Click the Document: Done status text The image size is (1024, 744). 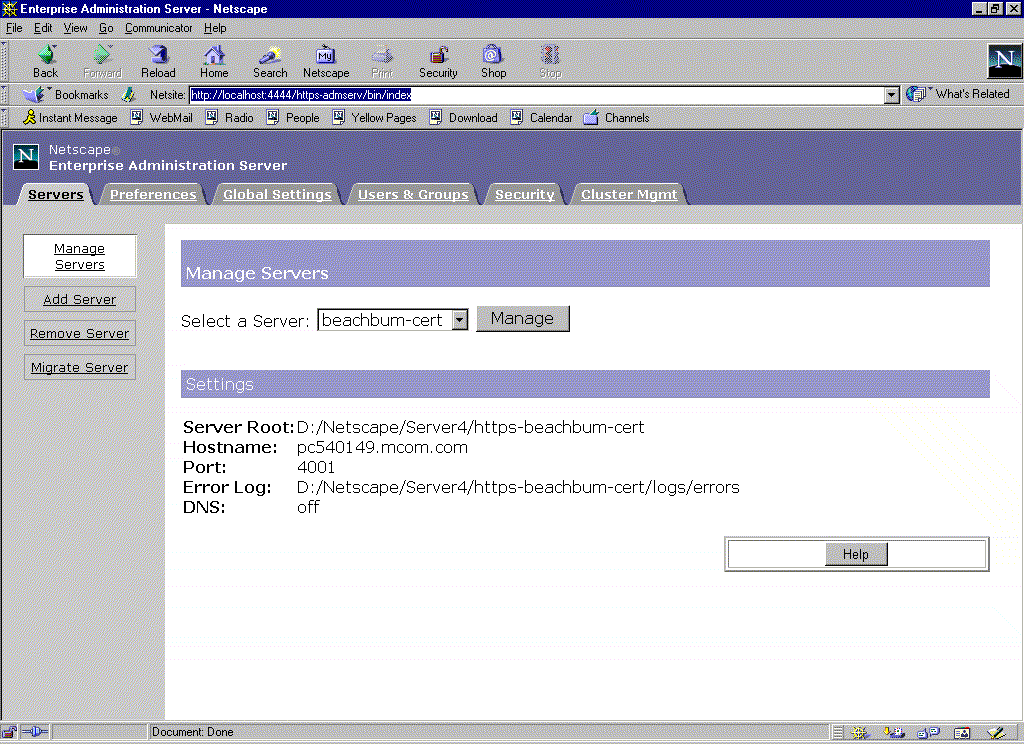[193, 732]
